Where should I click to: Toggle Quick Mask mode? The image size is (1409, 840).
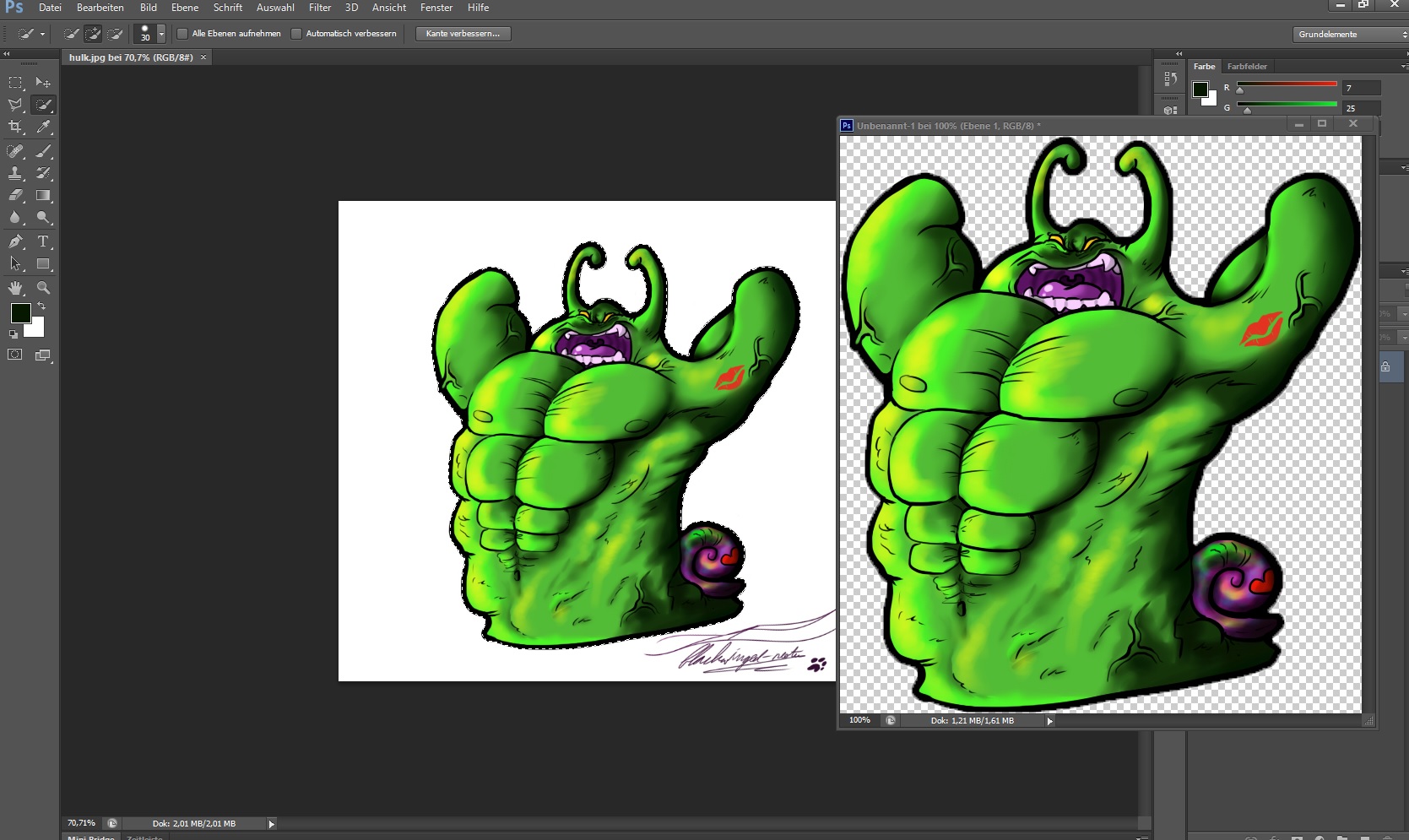coord(15,355)
